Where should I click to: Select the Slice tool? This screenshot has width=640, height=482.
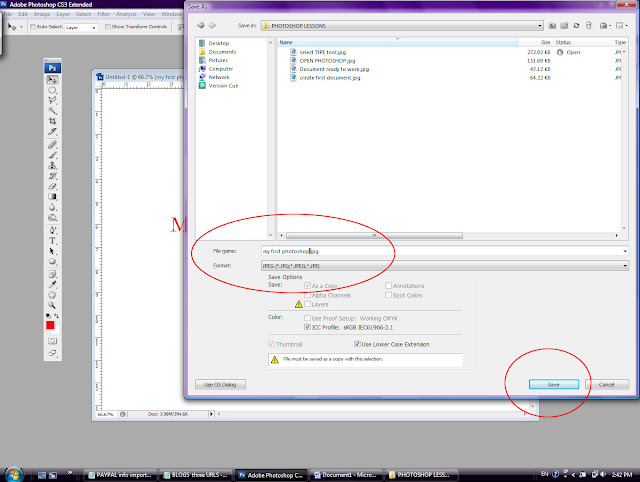[52, 131]
